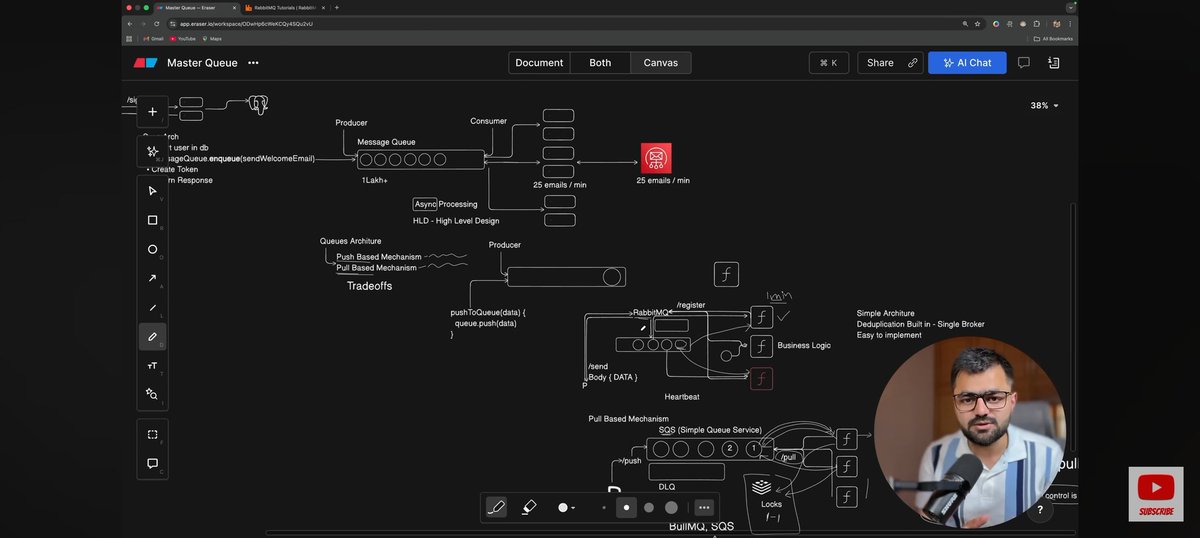Open the Command K search button
The width and height of the screenshot is (1200, 538).
829,62
